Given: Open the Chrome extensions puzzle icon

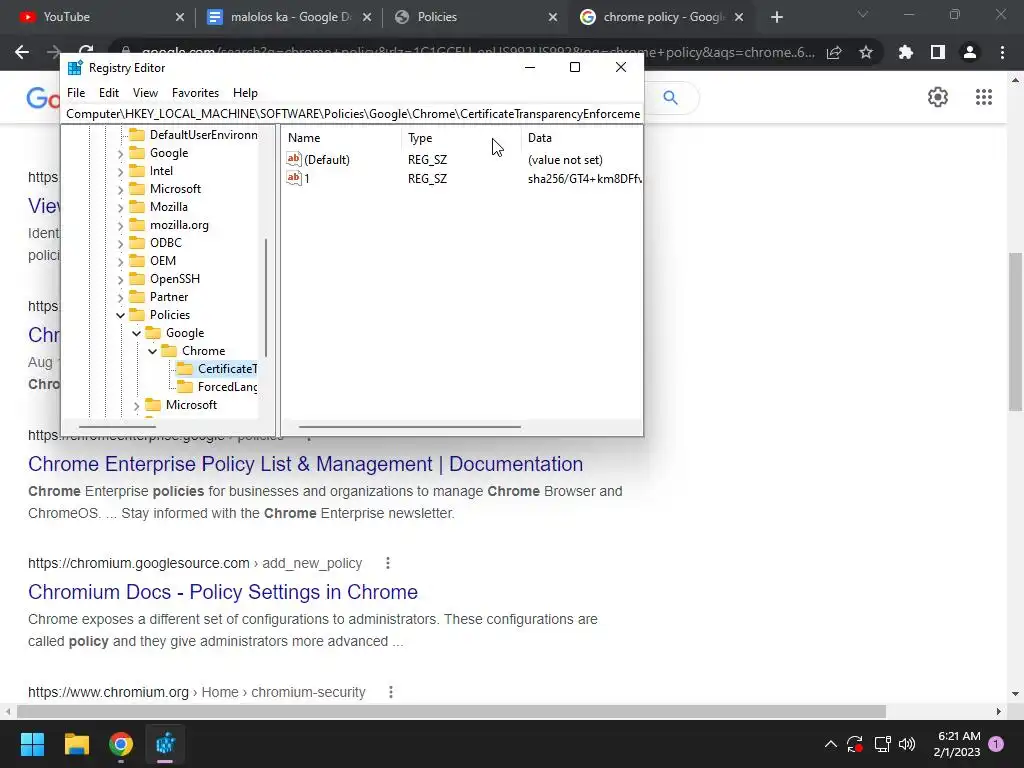Looking at the screenshot, I should click(906, 52).
